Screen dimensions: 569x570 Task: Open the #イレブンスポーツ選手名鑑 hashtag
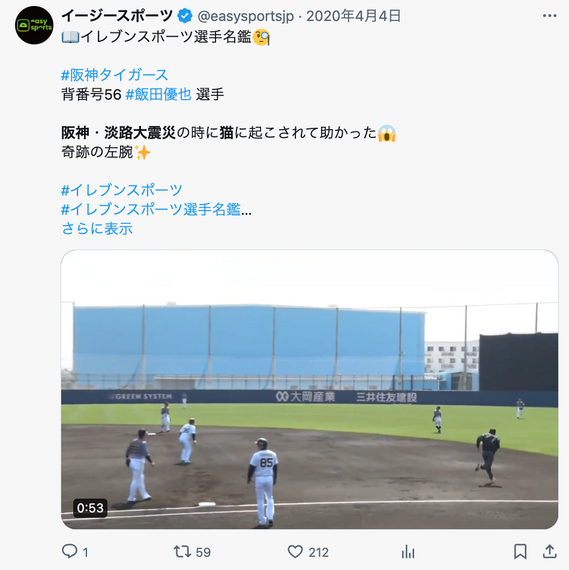click(x=151, y=209)
